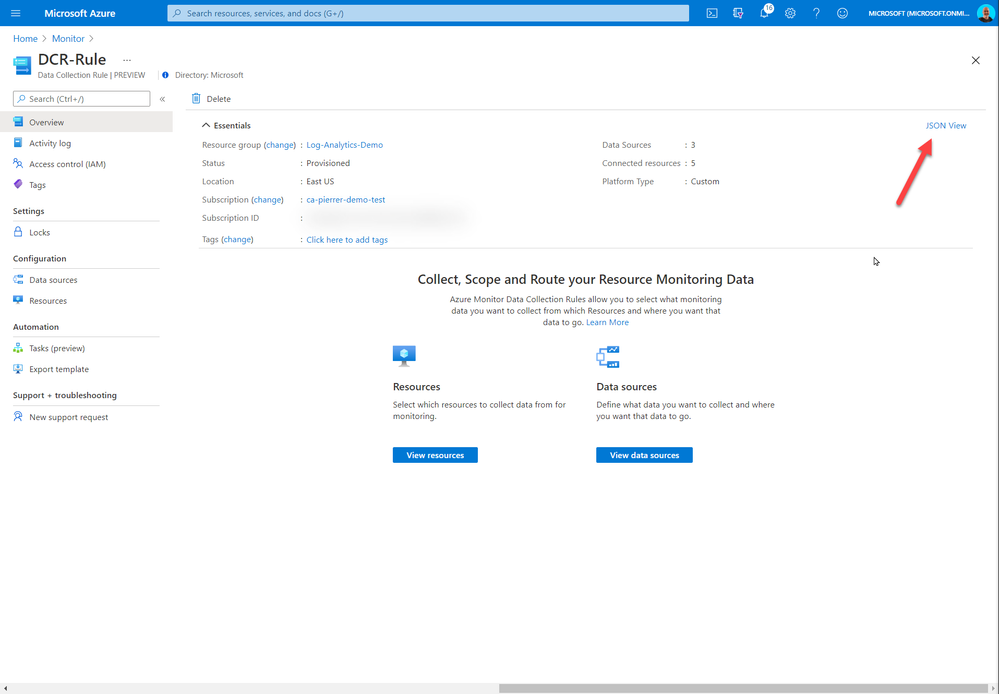Click the Data Sources label
Screen dimensions: 999x694
coord(627,145)
